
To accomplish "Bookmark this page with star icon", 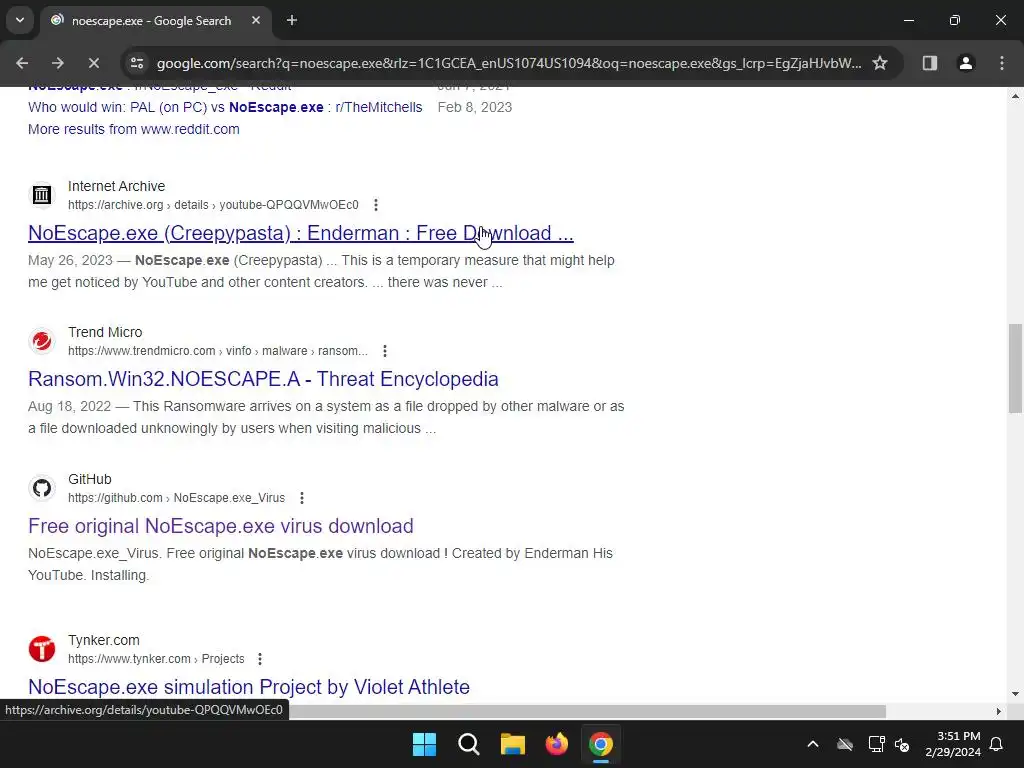I will [880, 63].
